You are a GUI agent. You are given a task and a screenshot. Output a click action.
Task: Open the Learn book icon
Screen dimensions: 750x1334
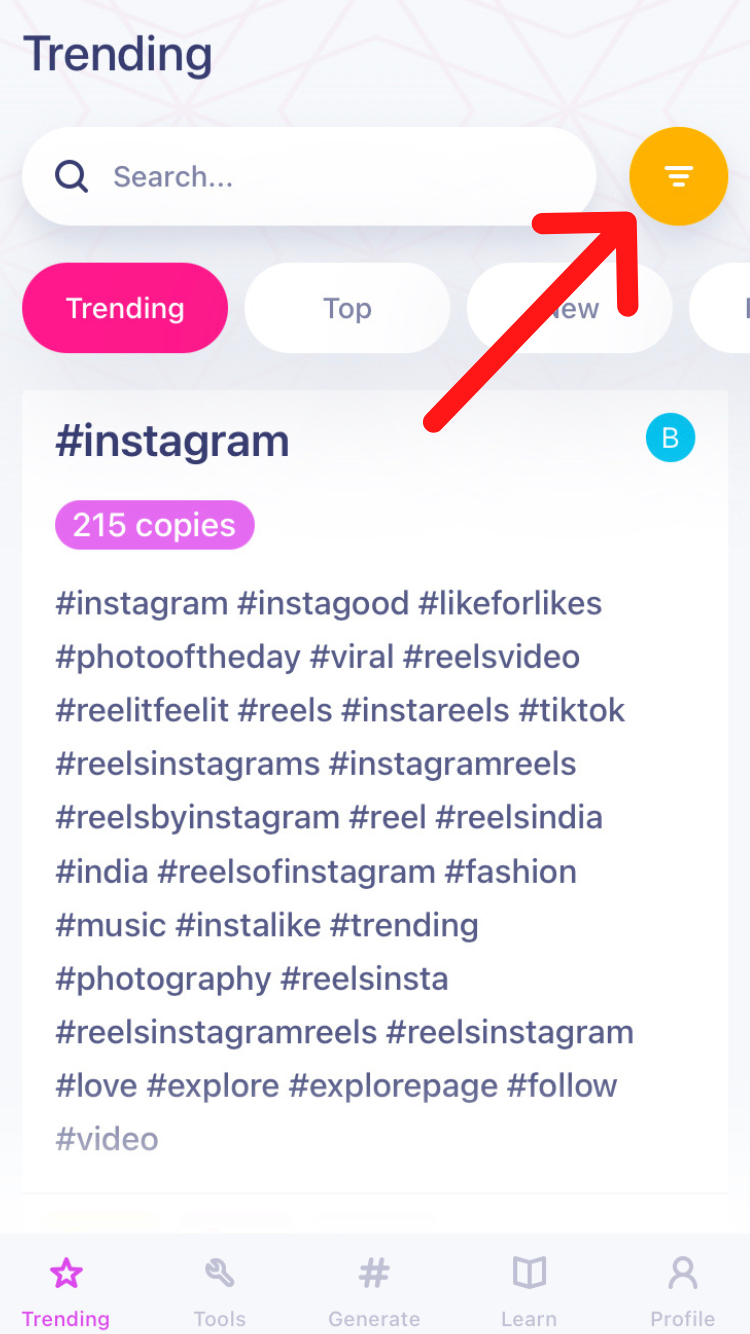pos(529,1273)
